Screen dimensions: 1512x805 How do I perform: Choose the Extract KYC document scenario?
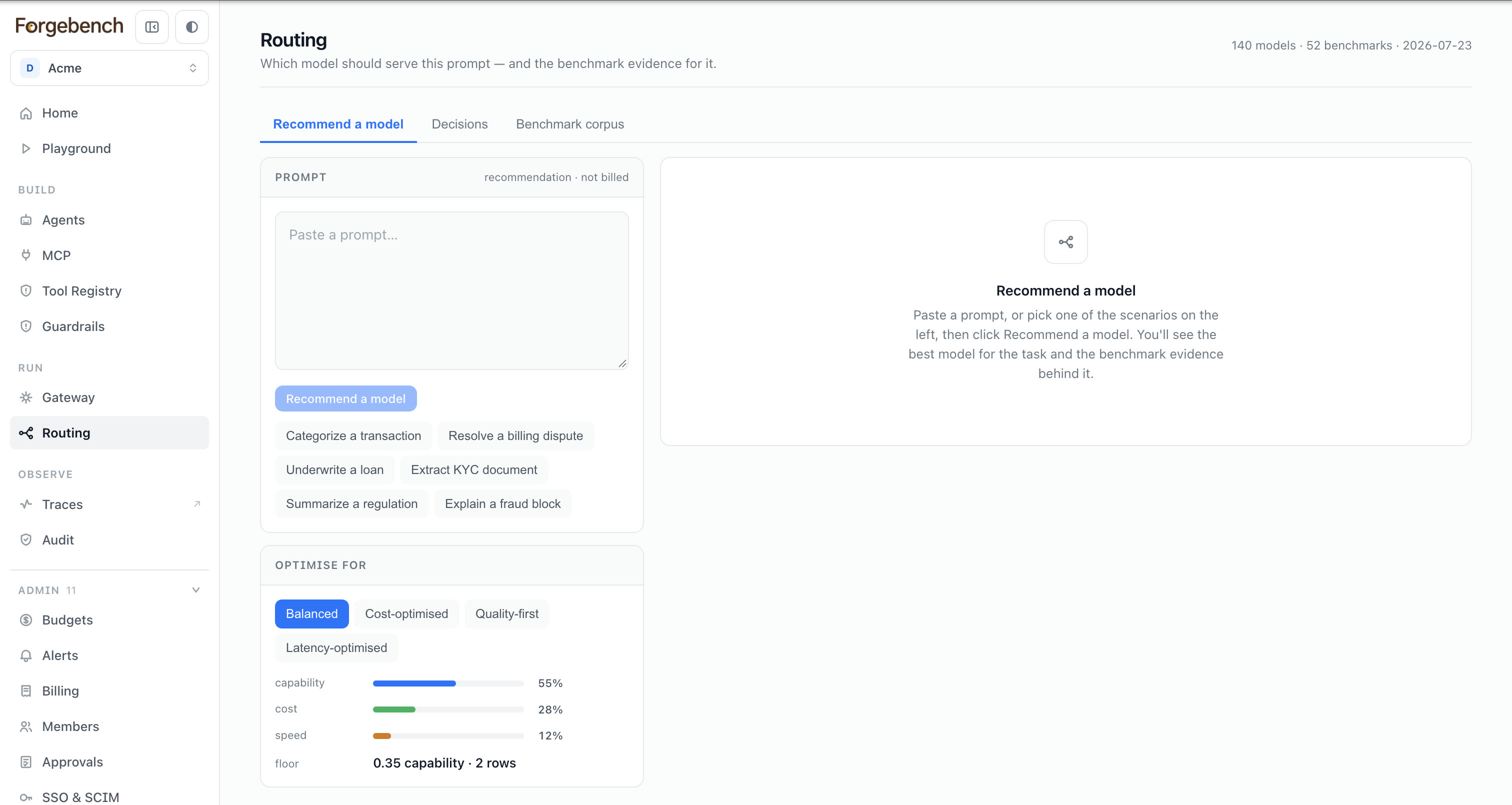point(473,469)
